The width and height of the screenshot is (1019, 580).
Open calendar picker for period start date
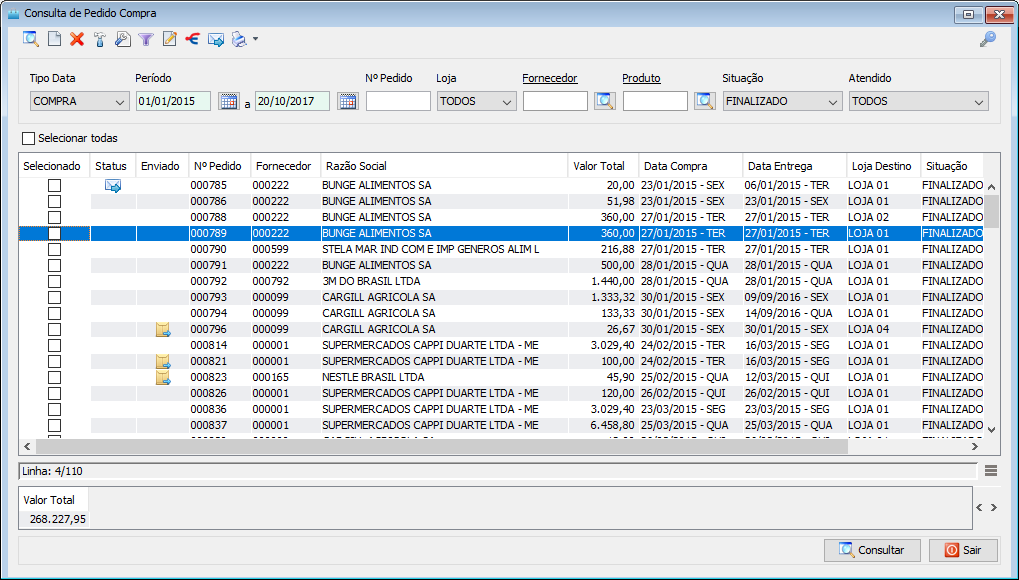[228, 101]
